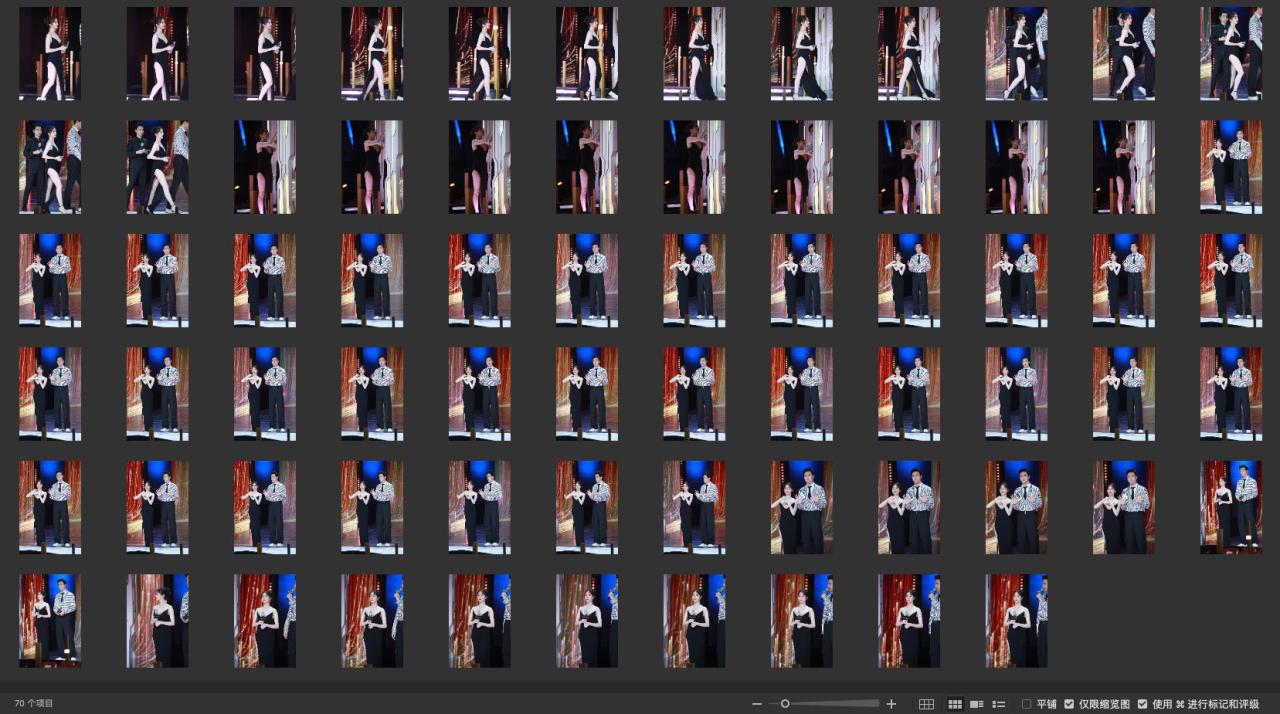Select the first thumbnail in the third row
Viewport: 1280px width, 714px height.
tap(50, 281)
